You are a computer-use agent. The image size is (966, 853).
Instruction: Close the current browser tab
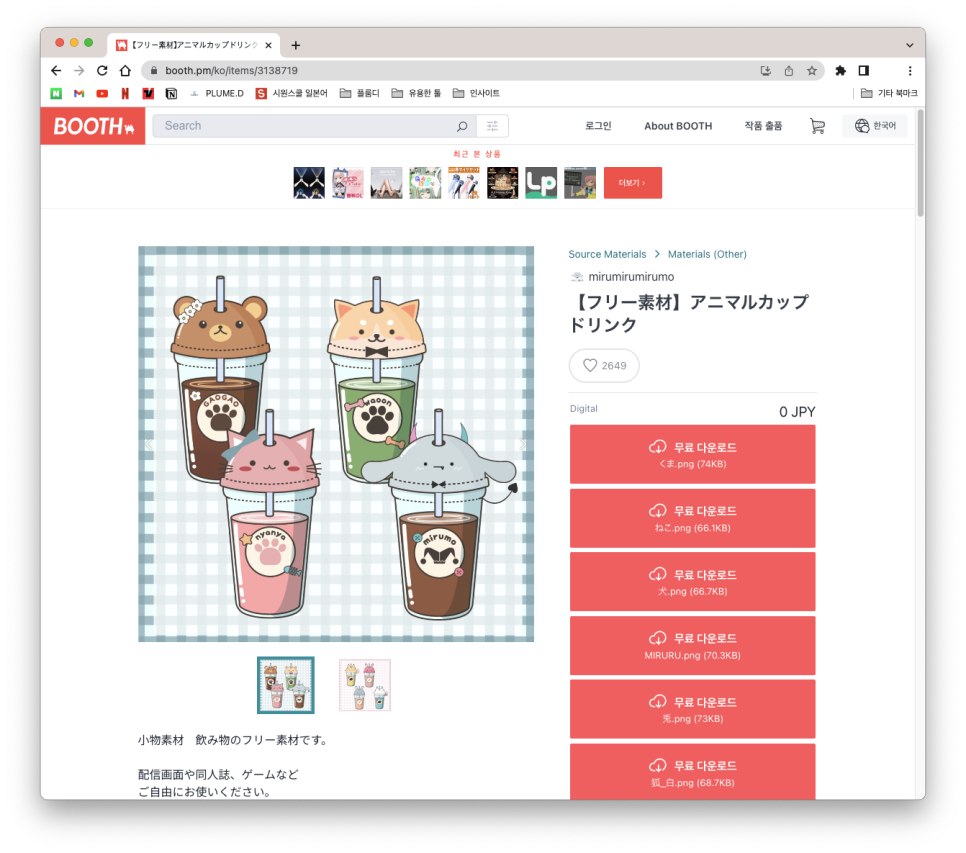[269, 45]
